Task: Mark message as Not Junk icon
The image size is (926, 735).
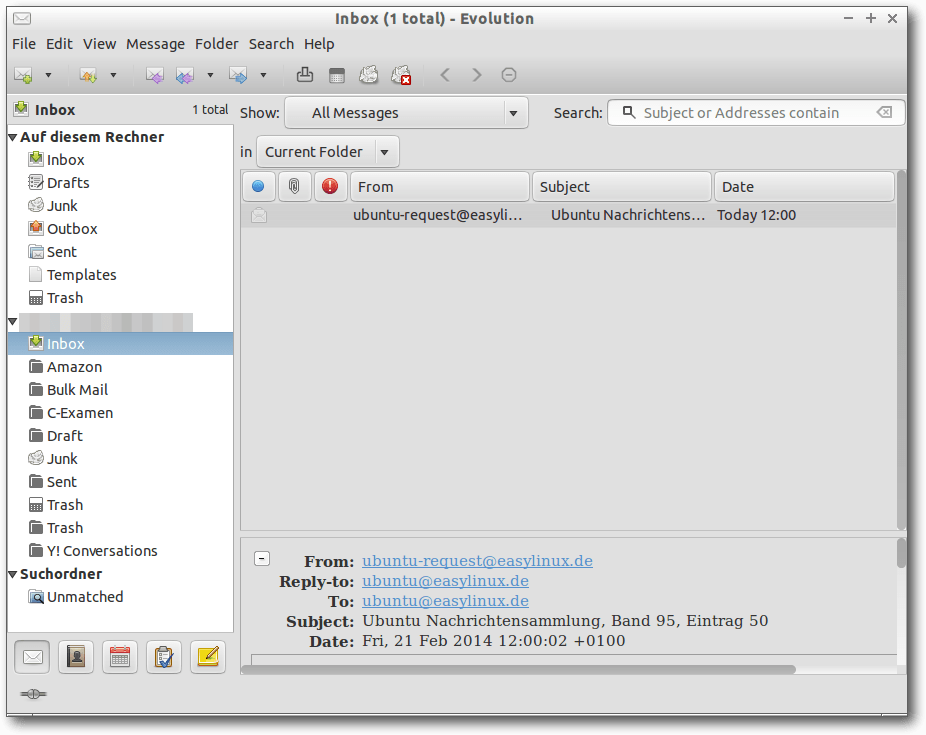Action: tap(401, 75)
